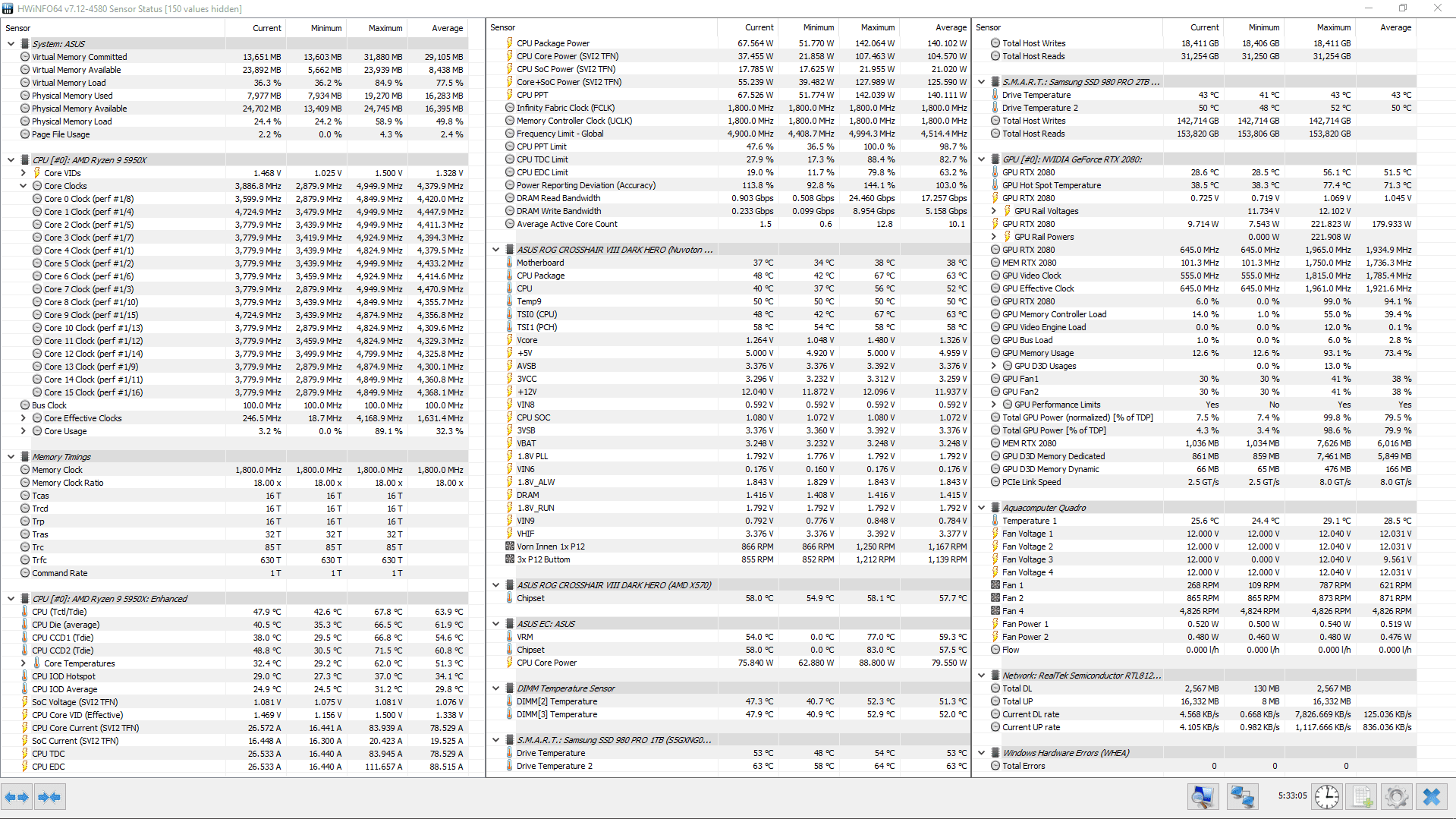This screenshot has width=1456, height=819.
Task: Click the thermometer icon beside VRM
Action: (x=510, y=637)
